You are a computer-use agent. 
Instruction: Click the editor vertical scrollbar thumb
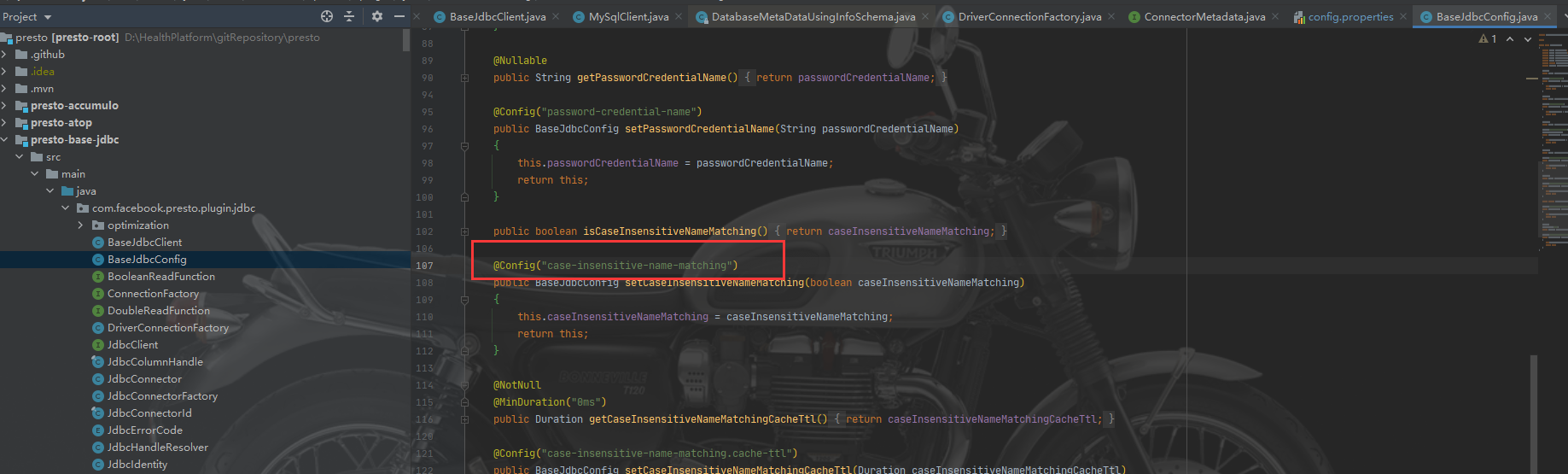click(1534, 413)
